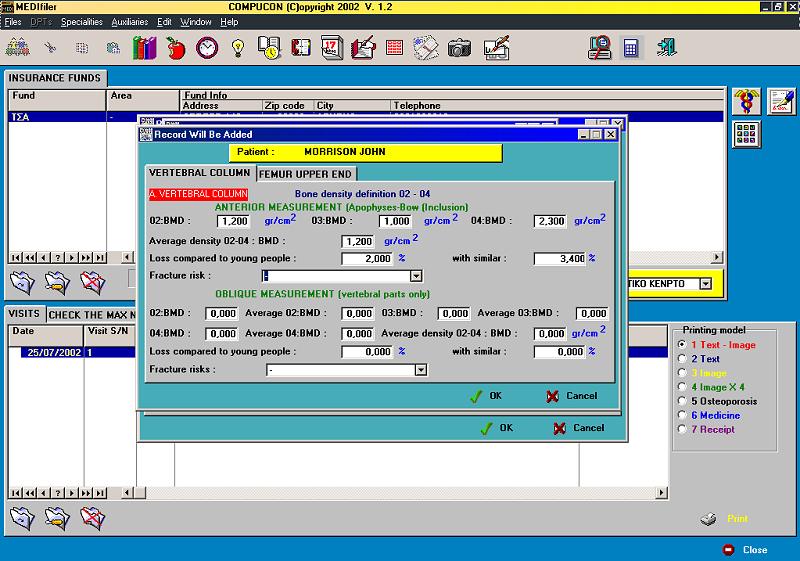
Task: Expand the Fracture risk dropdown
Action: (416, 276)
